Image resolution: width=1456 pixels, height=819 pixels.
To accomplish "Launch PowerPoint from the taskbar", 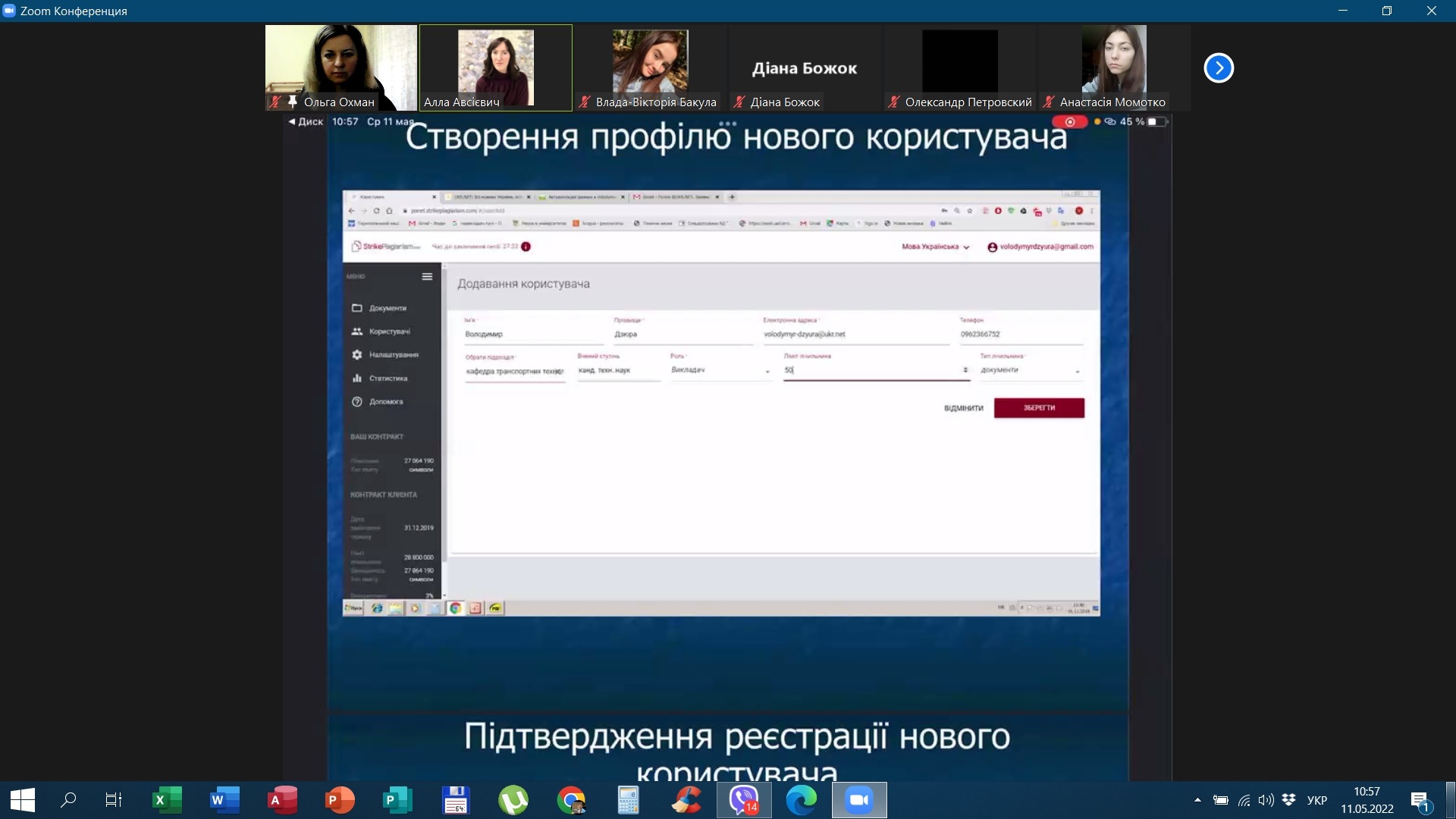I will (x=339, y=800).
